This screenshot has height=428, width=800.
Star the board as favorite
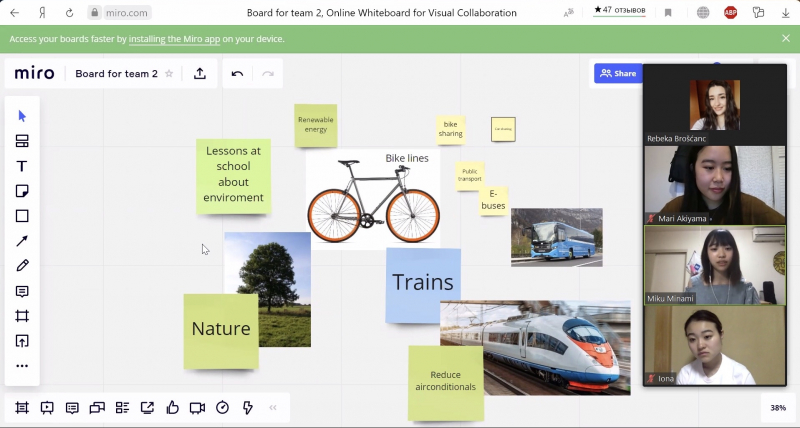pyautogui.click(x=169, y=74)
